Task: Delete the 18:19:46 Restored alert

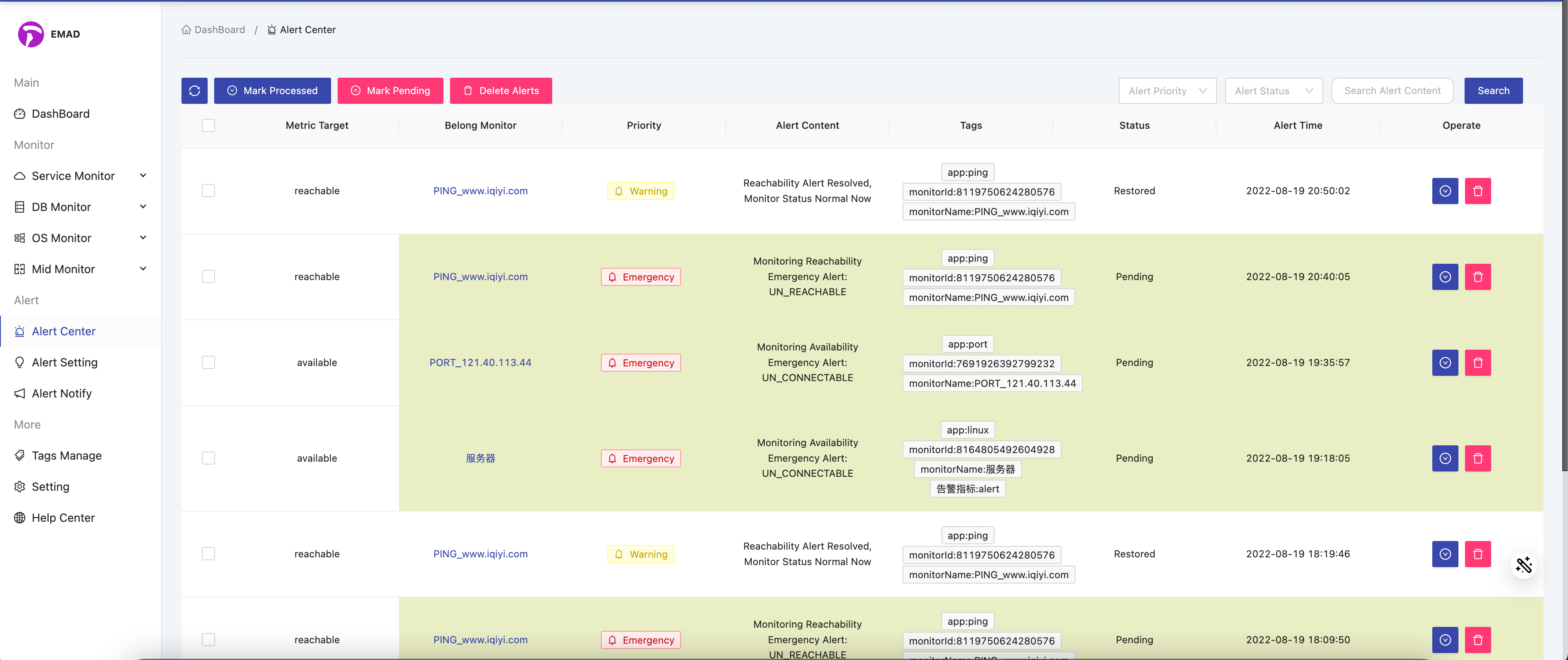Action: coord(1477,554)
